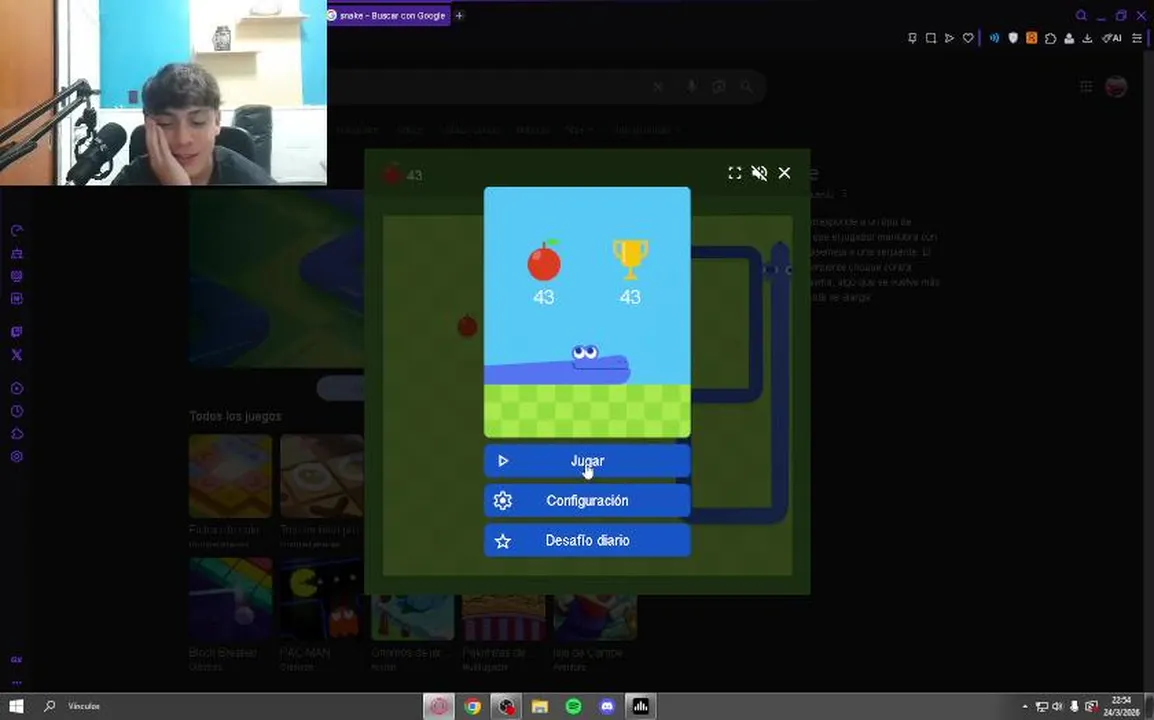Open Spotify from the taskbar
1154x720 pixels.
click(x=573, y=707)
